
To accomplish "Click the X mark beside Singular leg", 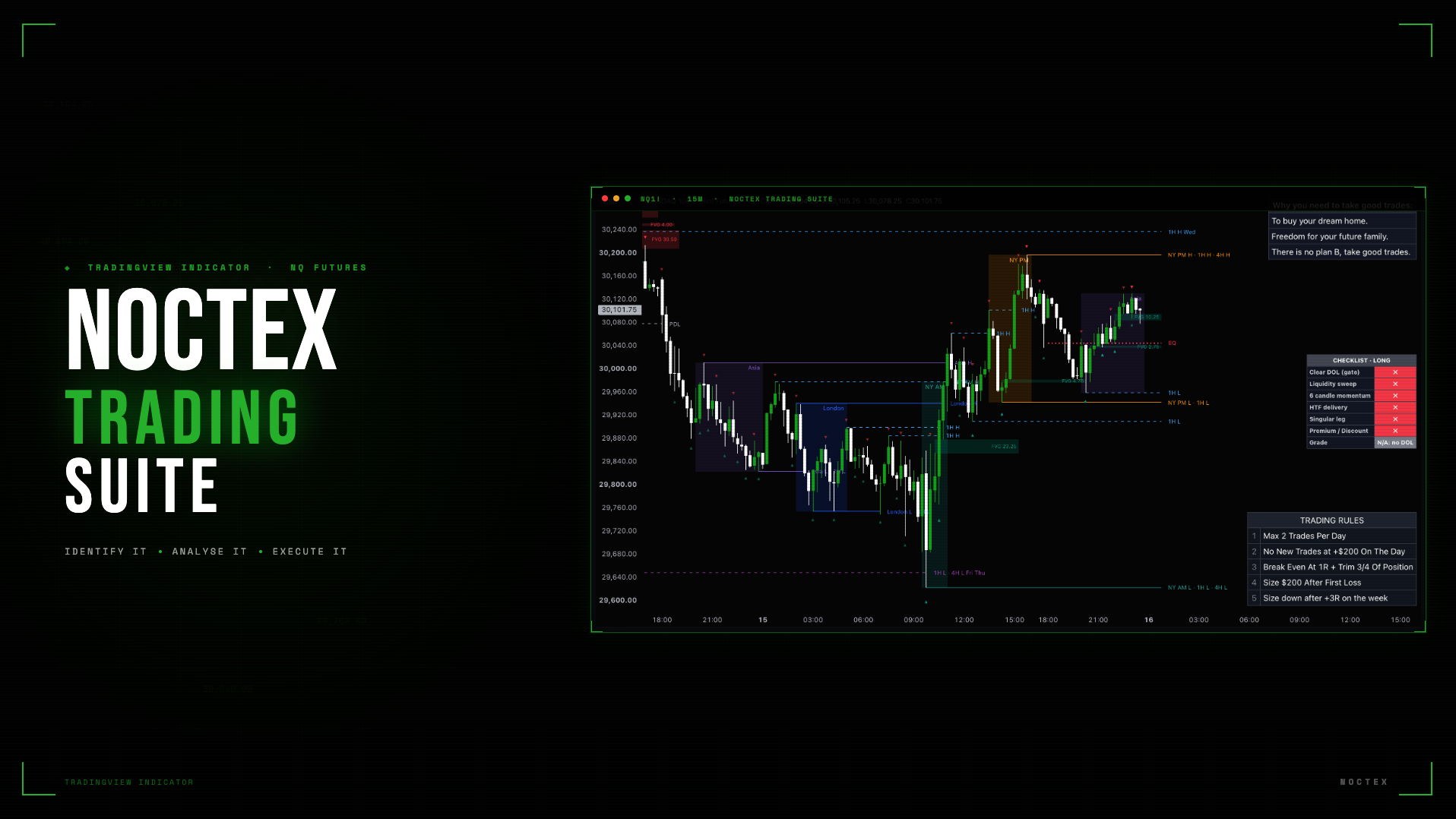I will click(1395, 419).
